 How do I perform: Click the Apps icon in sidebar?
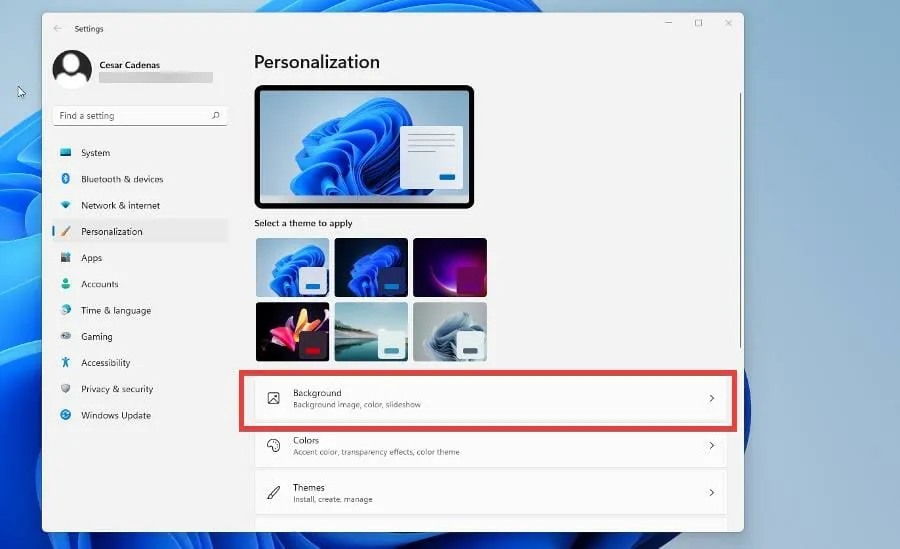[x=66, y=258]
